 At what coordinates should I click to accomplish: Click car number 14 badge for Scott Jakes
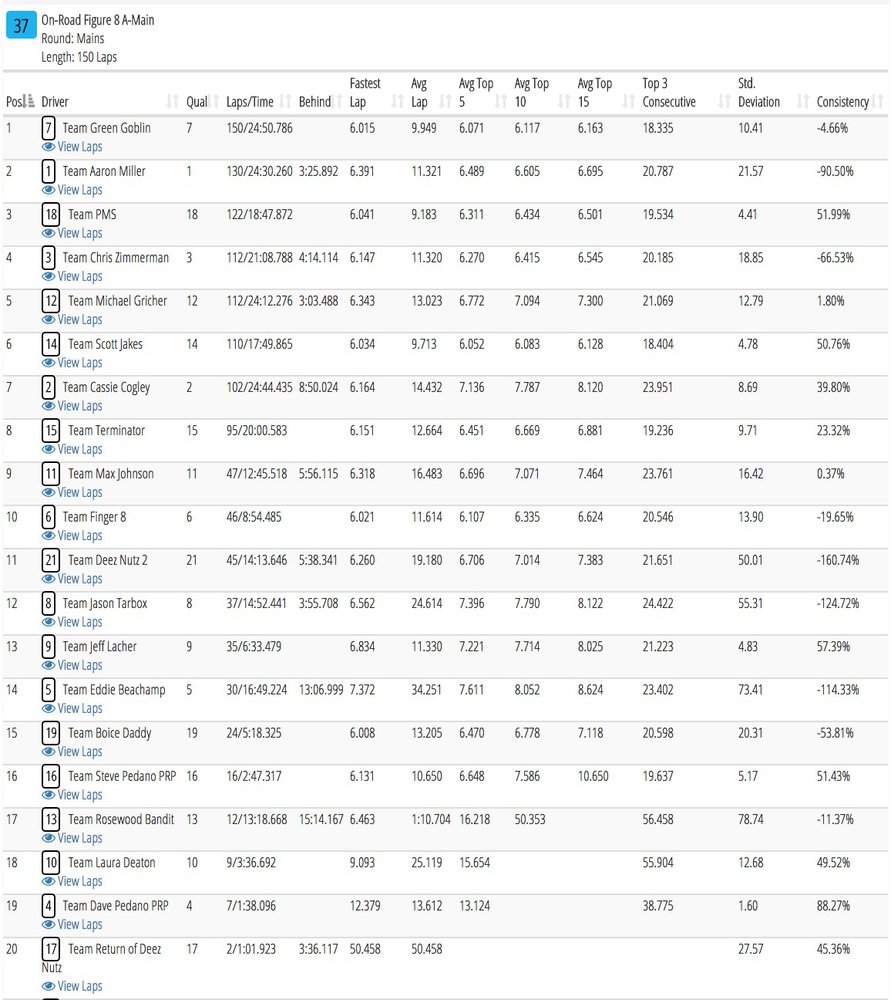click(52, 344)
